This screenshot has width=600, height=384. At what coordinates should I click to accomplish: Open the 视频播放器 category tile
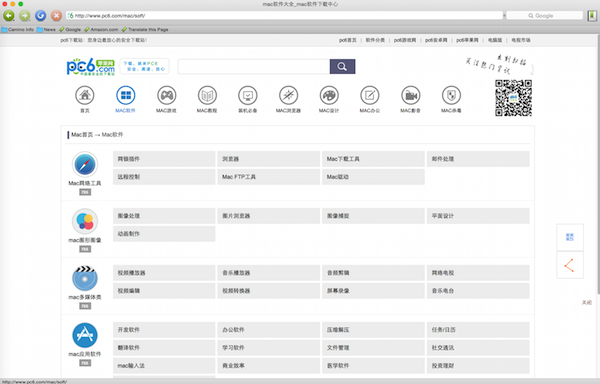[164, 273]
